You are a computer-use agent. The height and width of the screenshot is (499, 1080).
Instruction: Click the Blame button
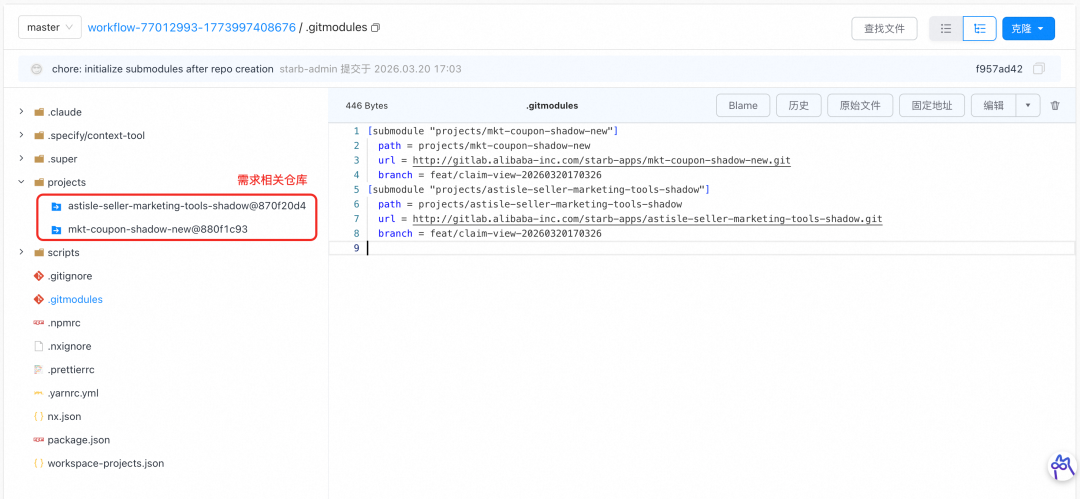743,105
